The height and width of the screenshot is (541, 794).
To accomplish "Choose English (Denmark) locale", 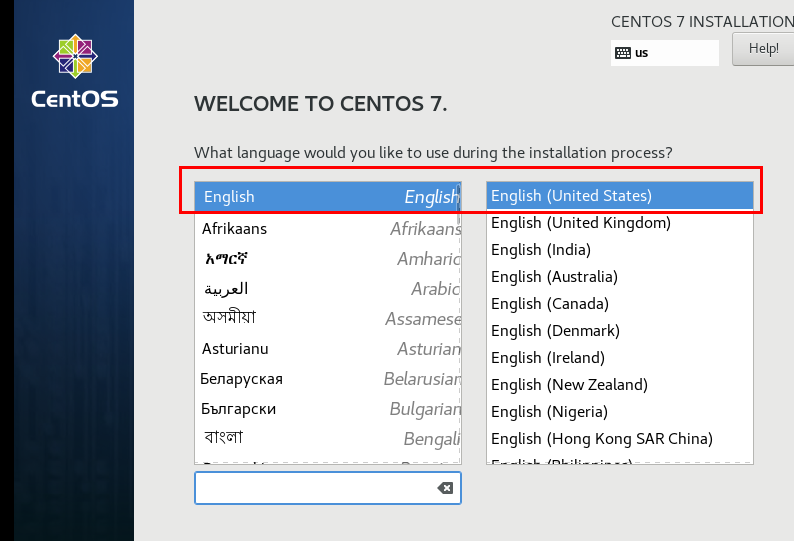I will click(x=620, y=331).
